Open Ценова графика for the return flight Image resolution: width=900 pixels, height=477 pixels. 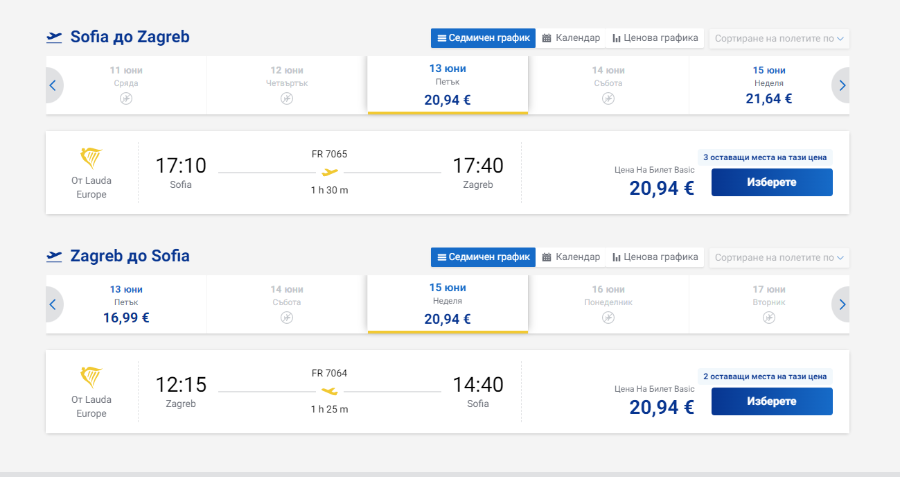(655, 257)
